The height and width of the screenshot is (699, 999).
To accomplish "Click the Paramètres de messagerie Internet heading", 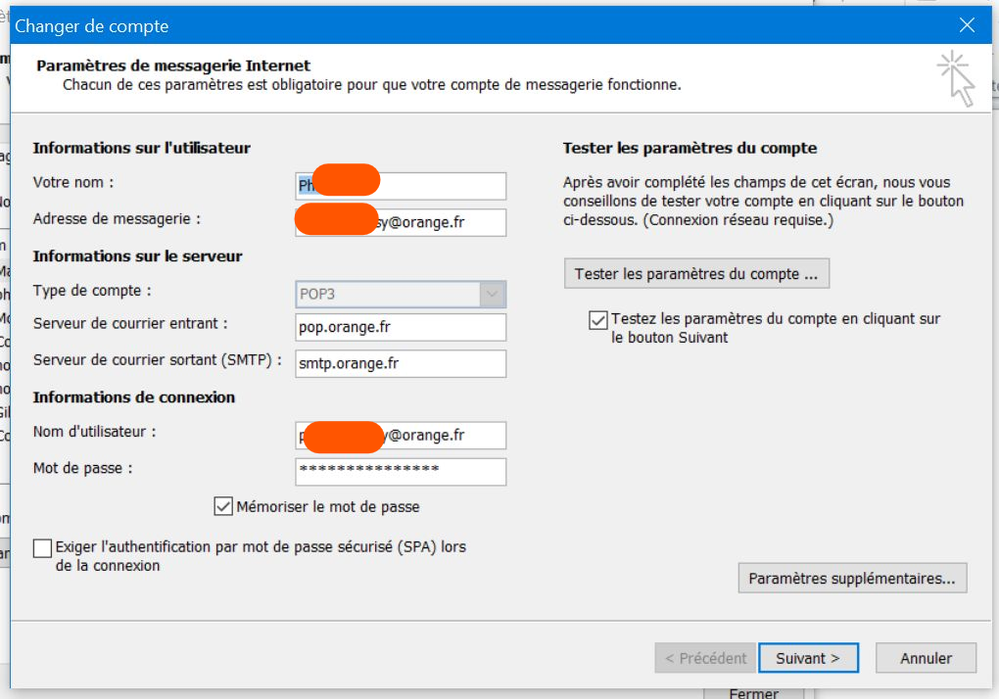I will tap(173, 66).
